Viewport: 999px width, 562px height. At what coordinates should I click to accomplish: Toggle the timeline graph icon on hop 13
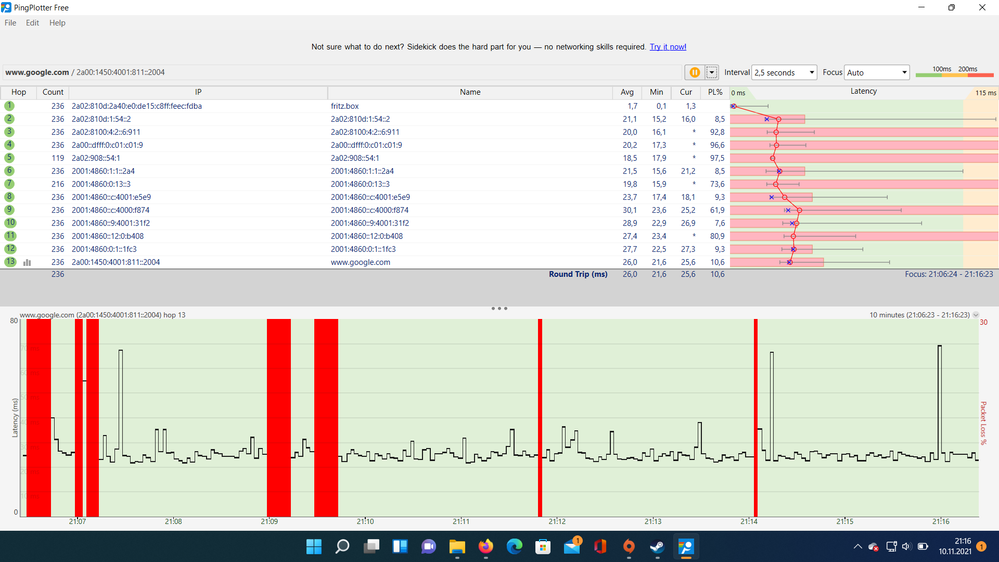click(x=27, y=262)
